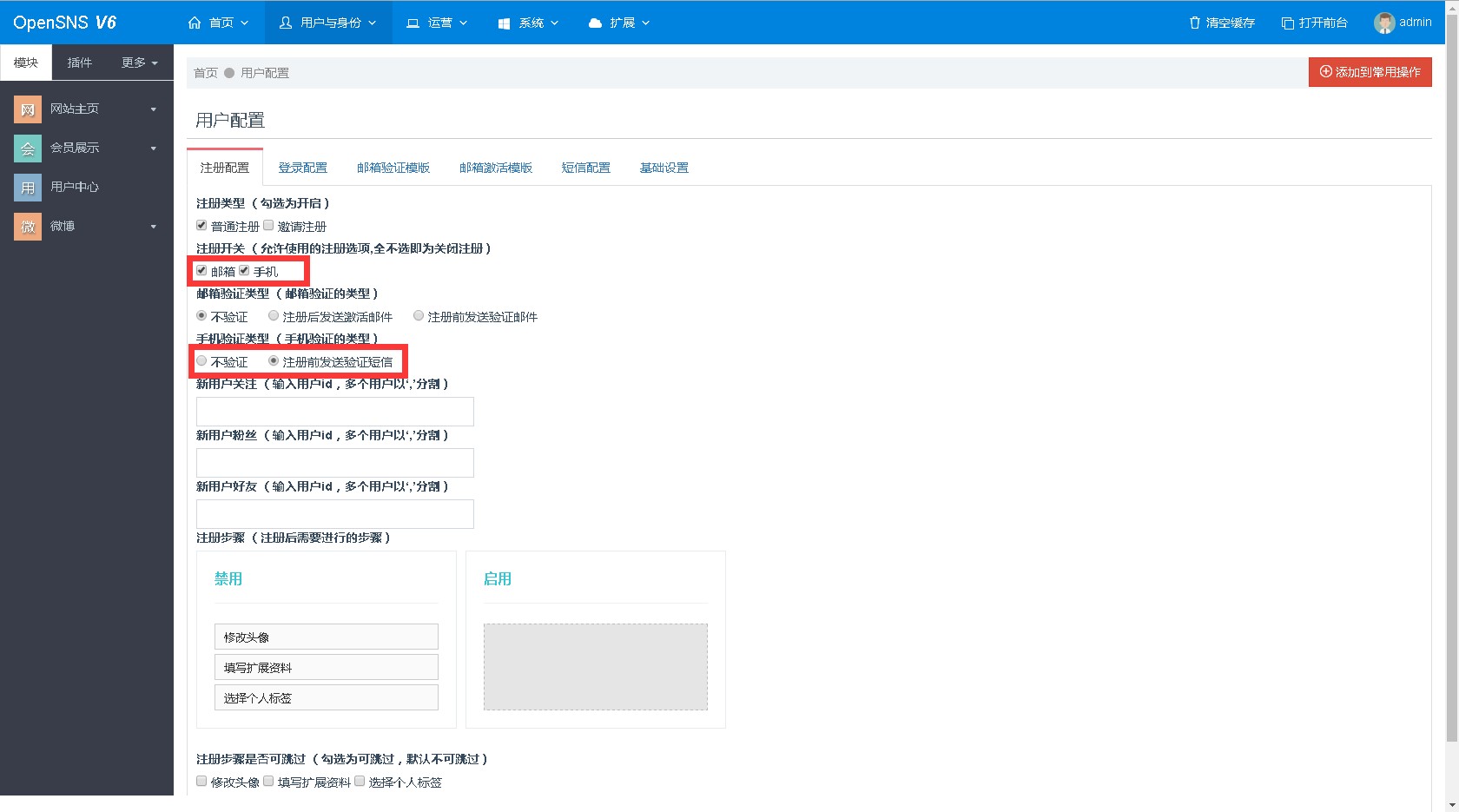This screenshot has height=812, width=1459.
Task: Select 注册后发送激活邮件 radio option
Action: tap(274, 315)
